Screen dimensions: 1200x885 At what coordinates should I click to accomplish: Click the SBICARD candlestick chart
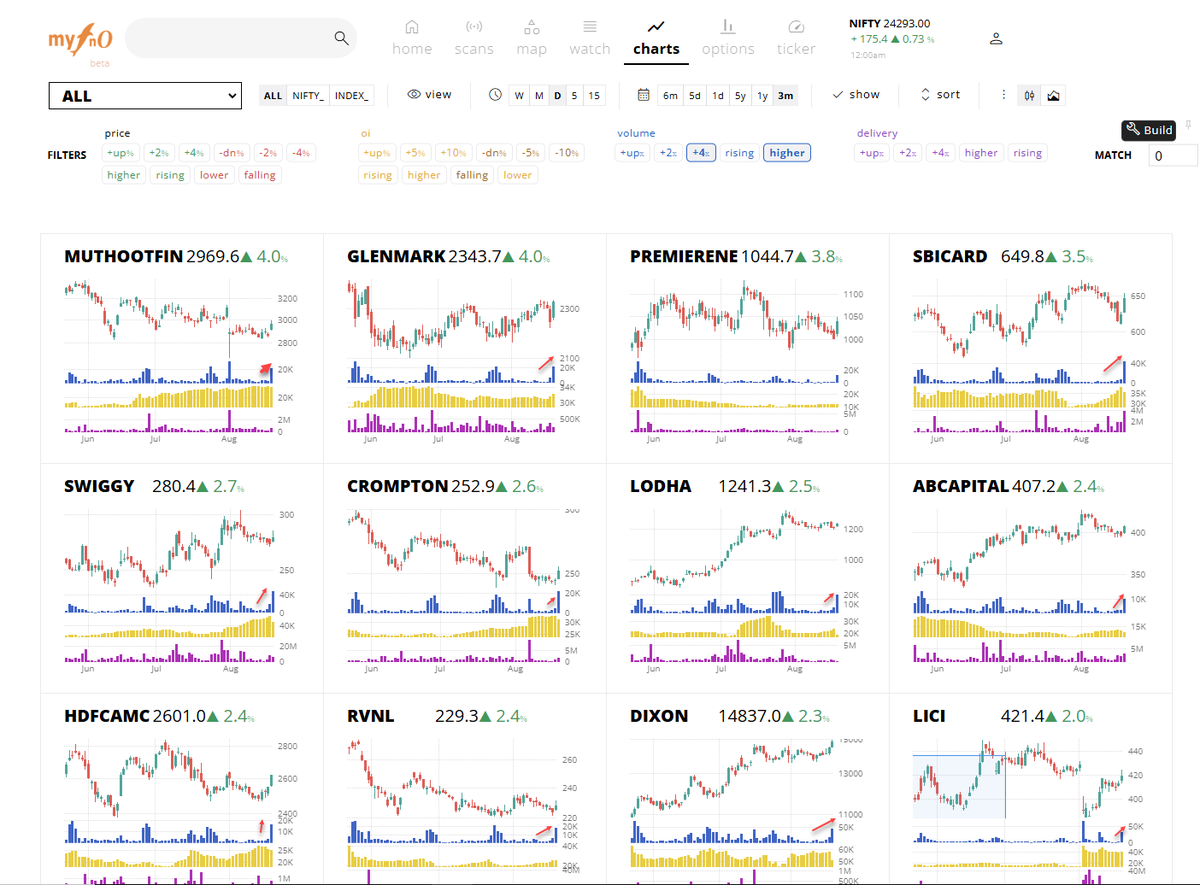tap(1020, 318)
